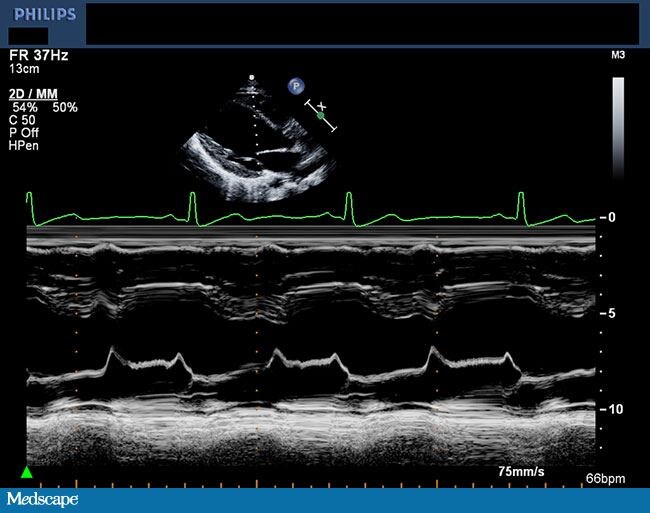This screenshot has width=650, height=513.
Task: Click the PHILIPS logo
Action: [x=45, y=15]
